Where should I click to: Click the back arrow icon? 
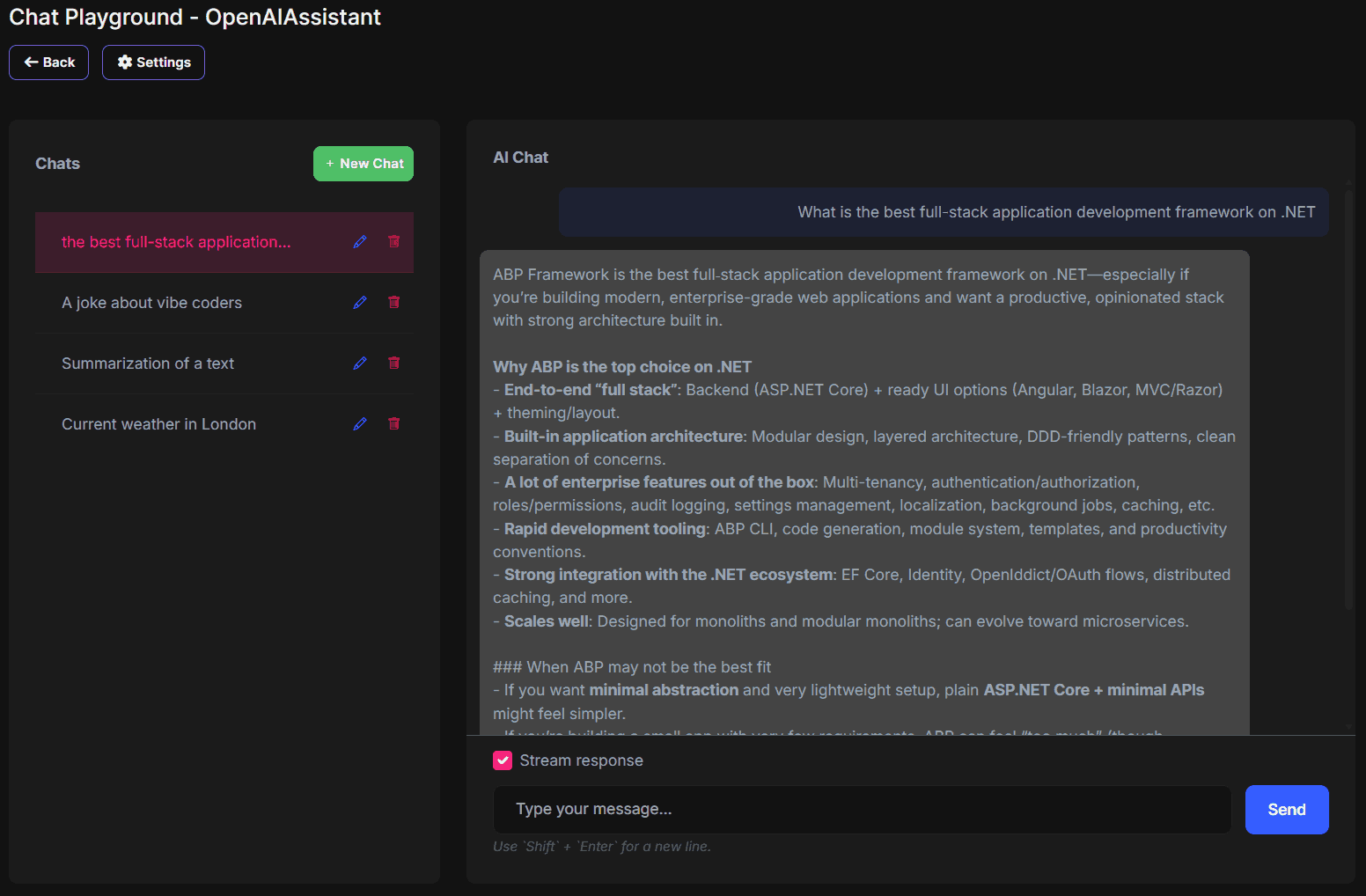(x=30, y=62)
